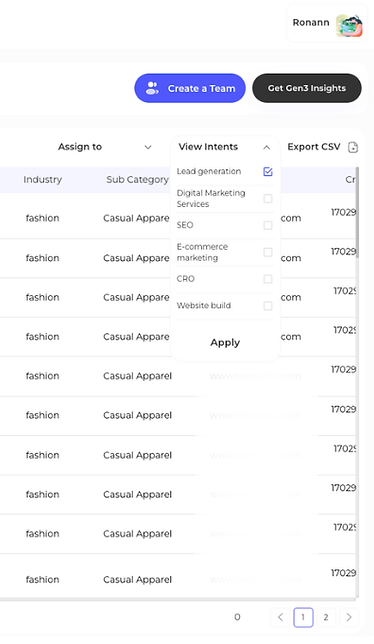Click the Export CSV file icon
The image size is (374, 644).
click(x=353, y=147)
